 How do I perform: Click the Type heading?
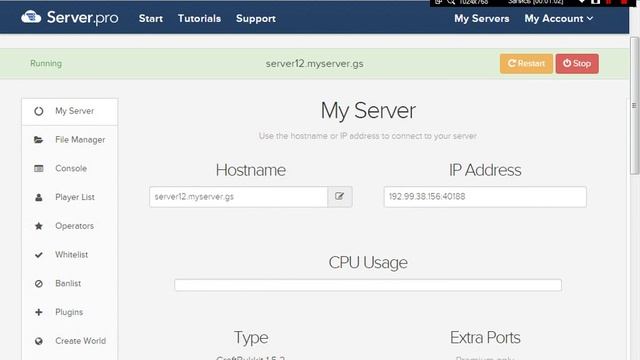[251, 338]
